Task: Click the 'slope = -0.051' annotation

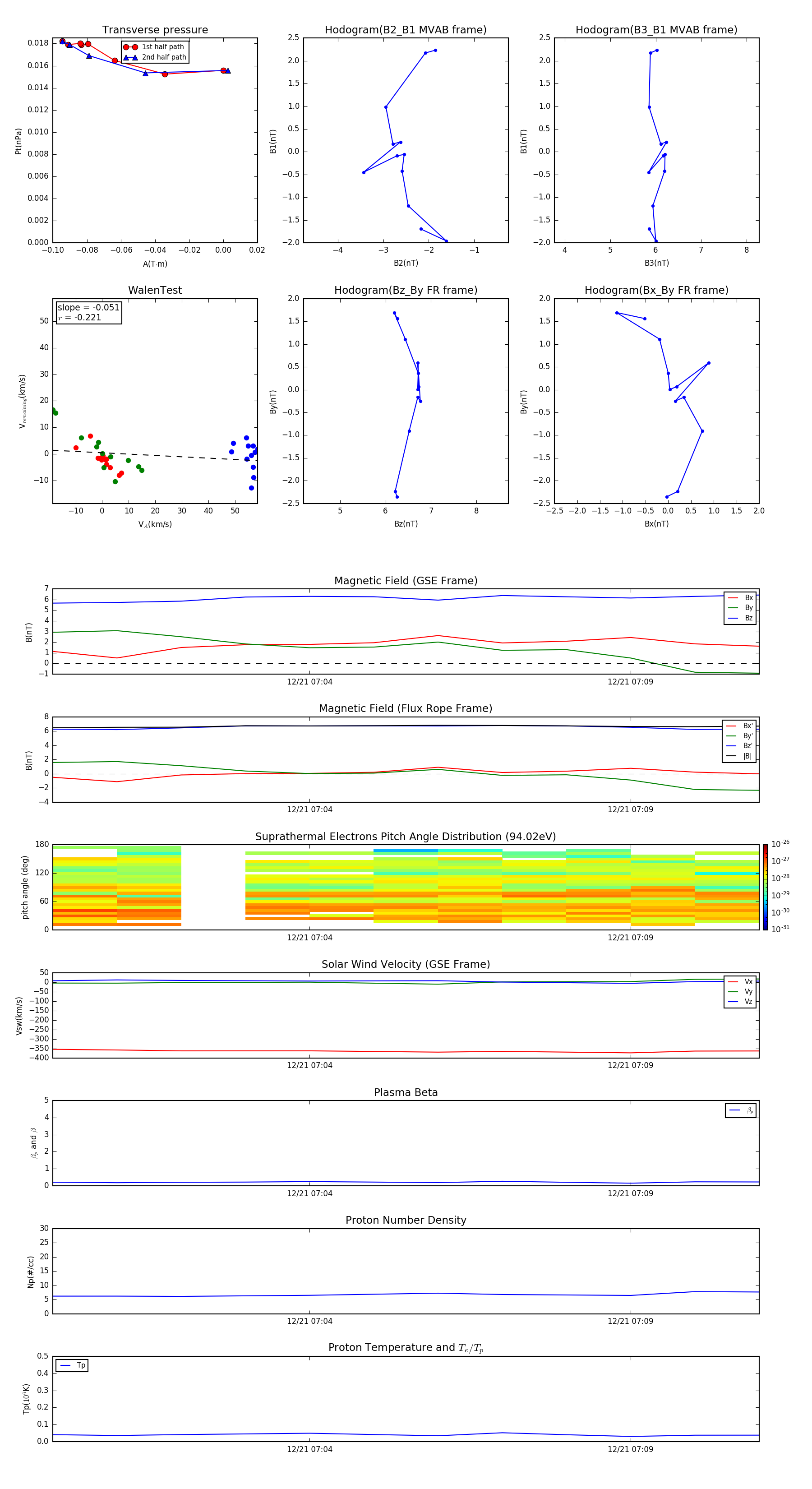Action: [88, 308]
